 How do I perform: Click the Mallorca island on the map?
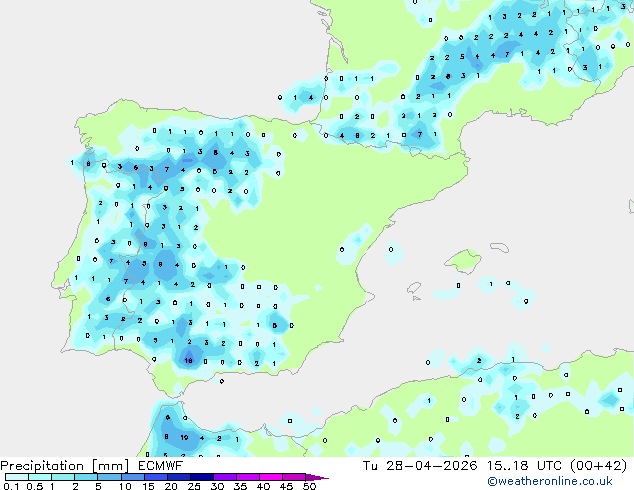coord(463,261)
